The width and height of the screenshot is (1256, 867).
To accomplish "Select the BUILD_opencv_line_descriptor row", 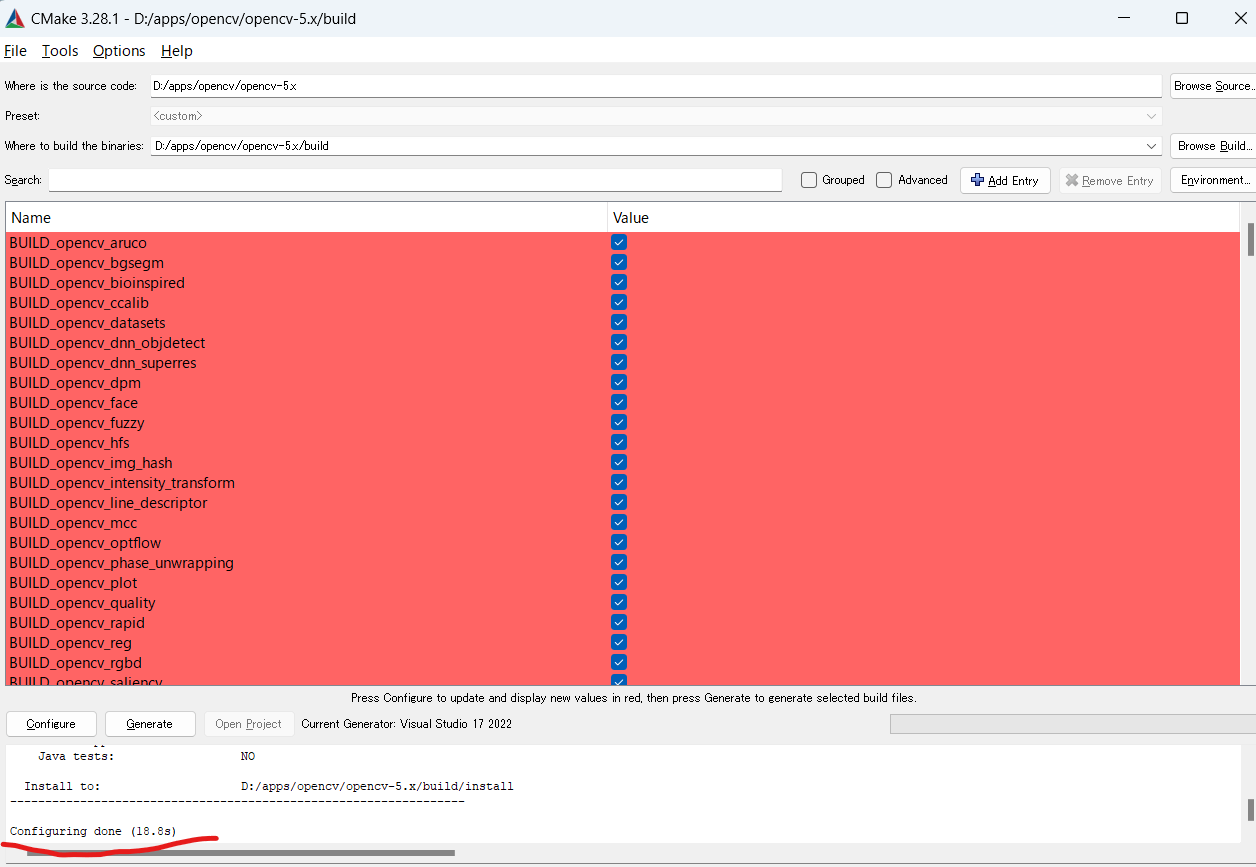I will coord(623,502).
